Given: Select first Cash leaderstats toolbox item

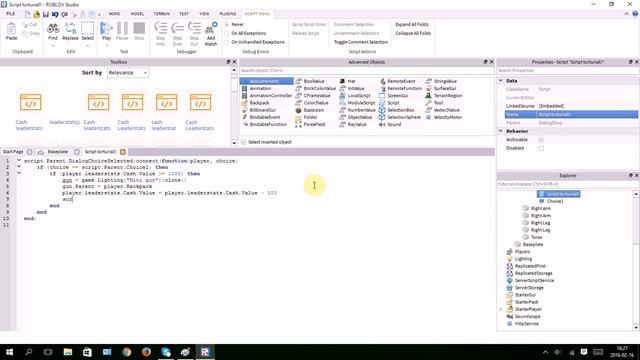Looking at the screenshot, I should (30, 112).
